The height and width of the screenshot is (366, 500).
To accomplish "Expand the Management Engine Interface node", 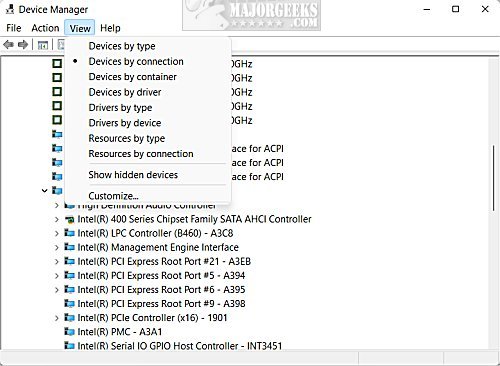I will point(57,247).
